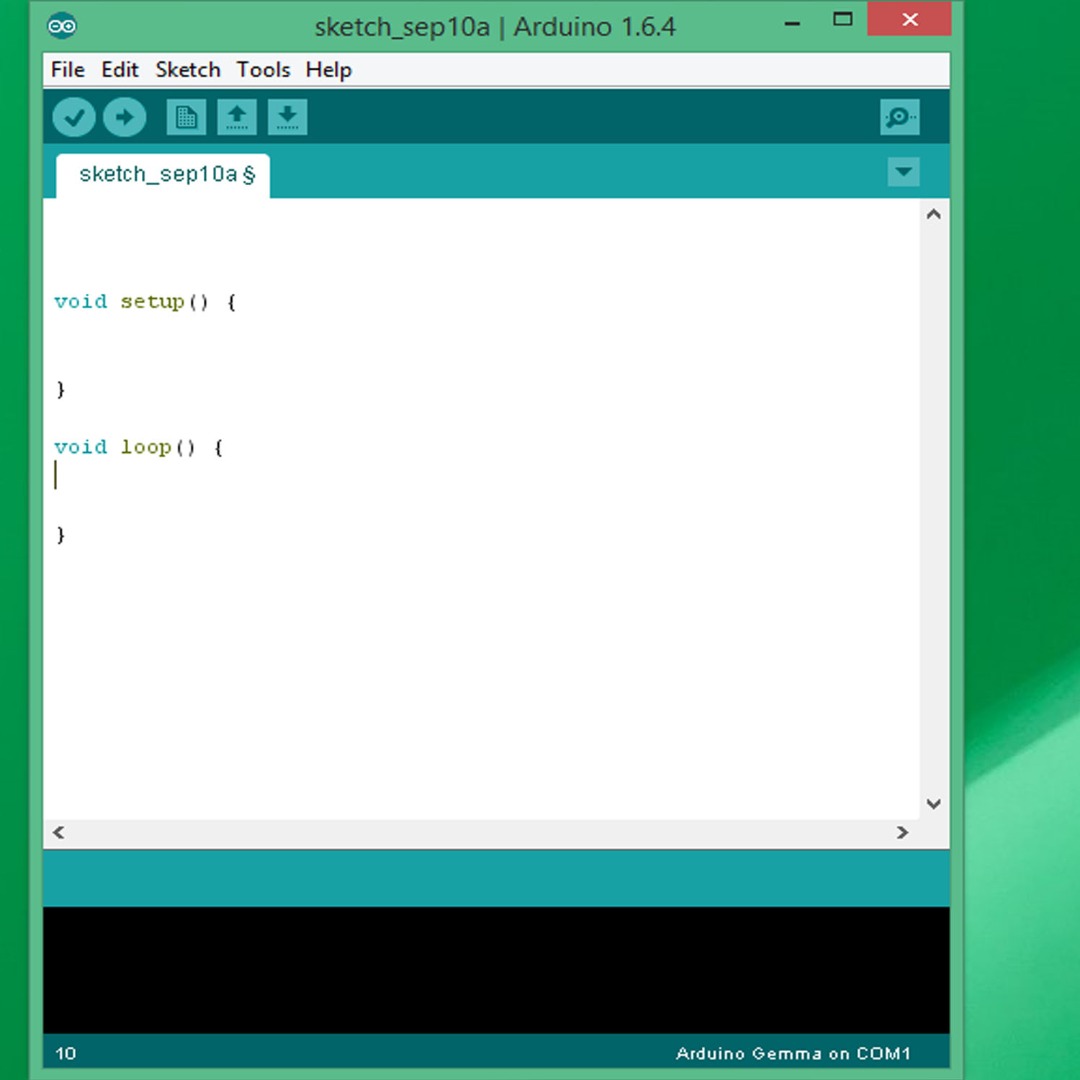Select the sketch_sep10a tab
The height and width of the screenshot is (1080, 1080).
[x=163, y=176]
